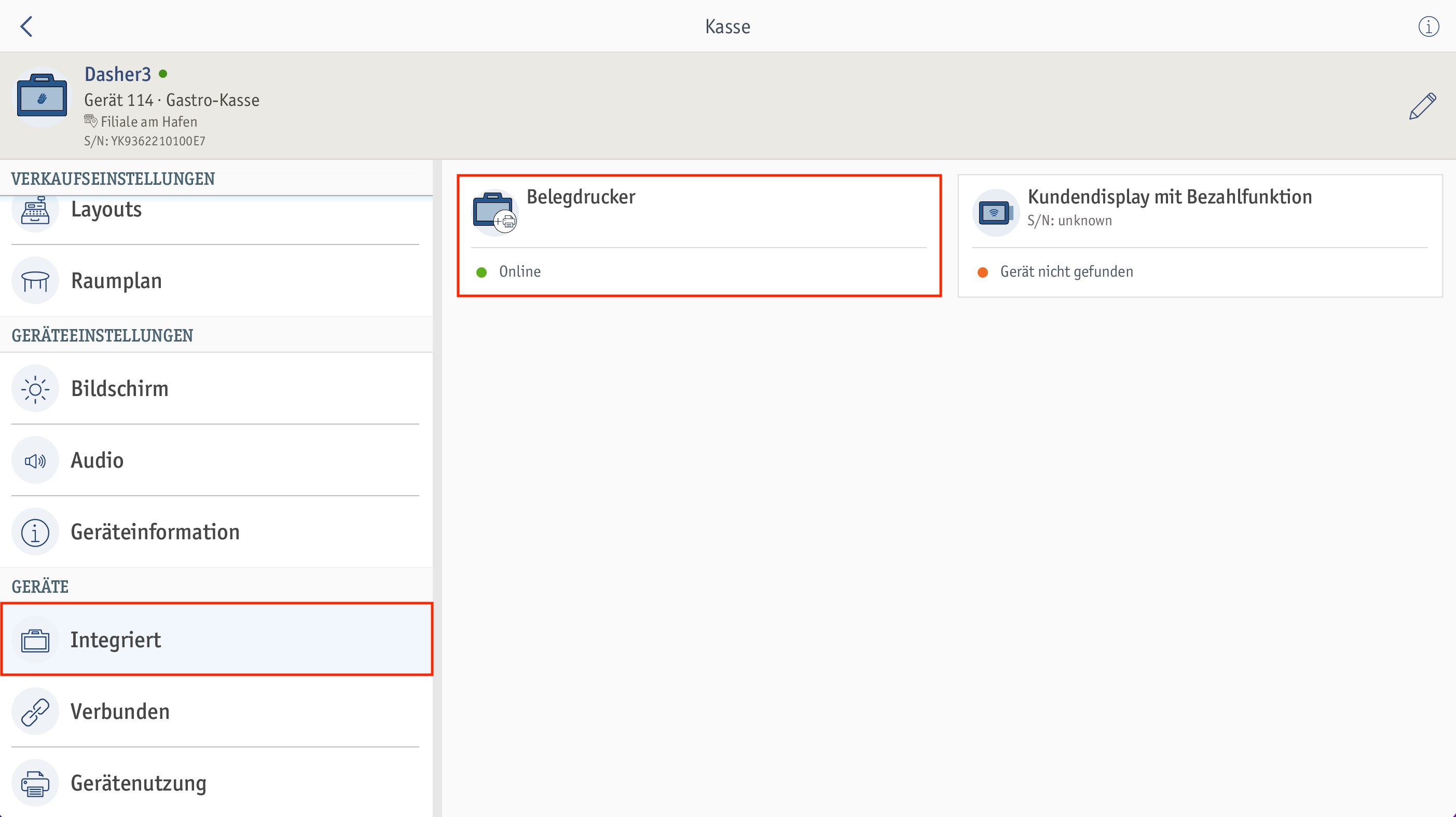The image size is (1456, 817).
Task: Open Kundendisplay mit Bezahlfunktion card
Action: pyautogui.click(x=1200, y=236)
